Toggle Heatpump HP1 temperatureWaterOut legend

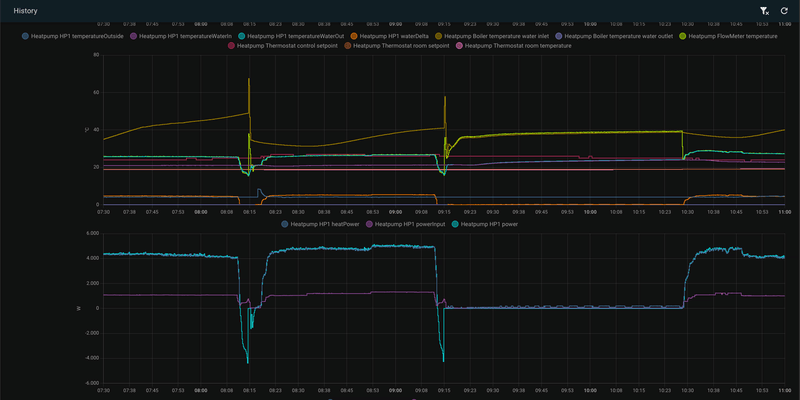[x=294, y=36]
